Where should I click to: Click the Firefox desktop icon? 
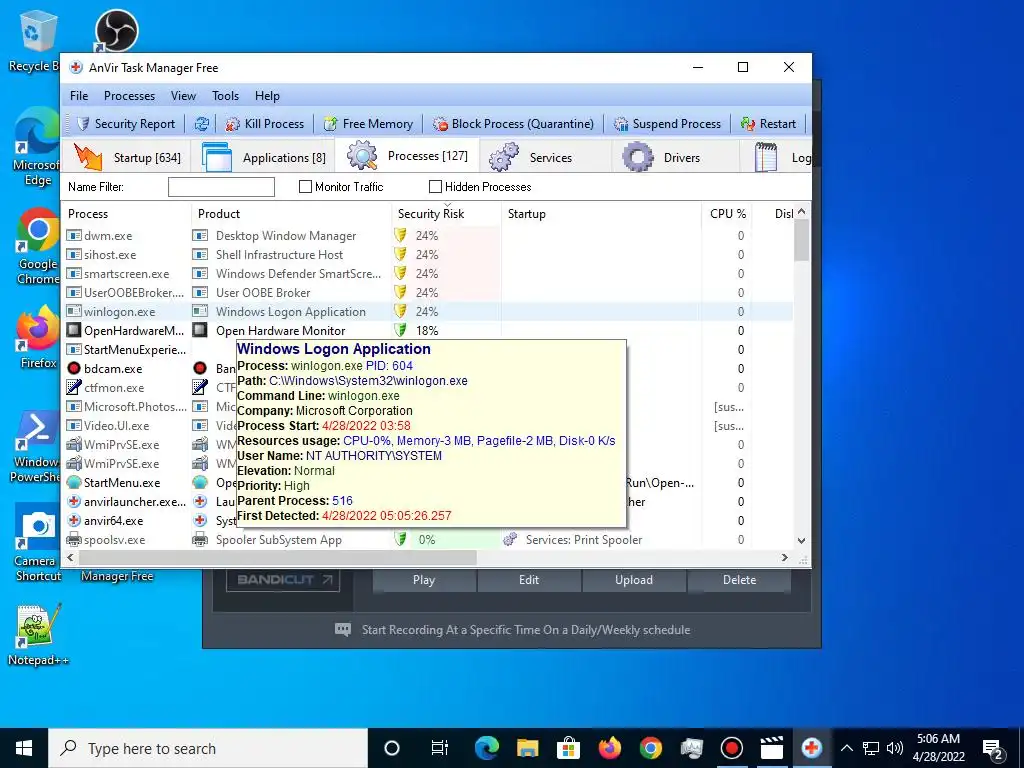click(x=38, y=338)
